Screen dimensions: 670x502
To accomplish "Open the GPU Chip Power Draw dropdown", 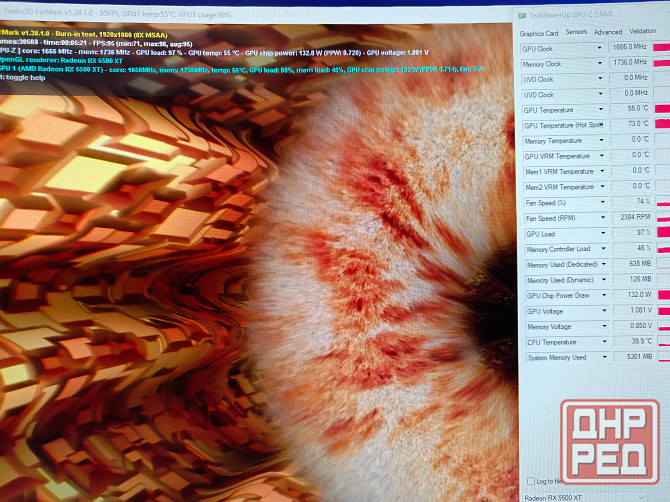I will (x=602, y=295).
